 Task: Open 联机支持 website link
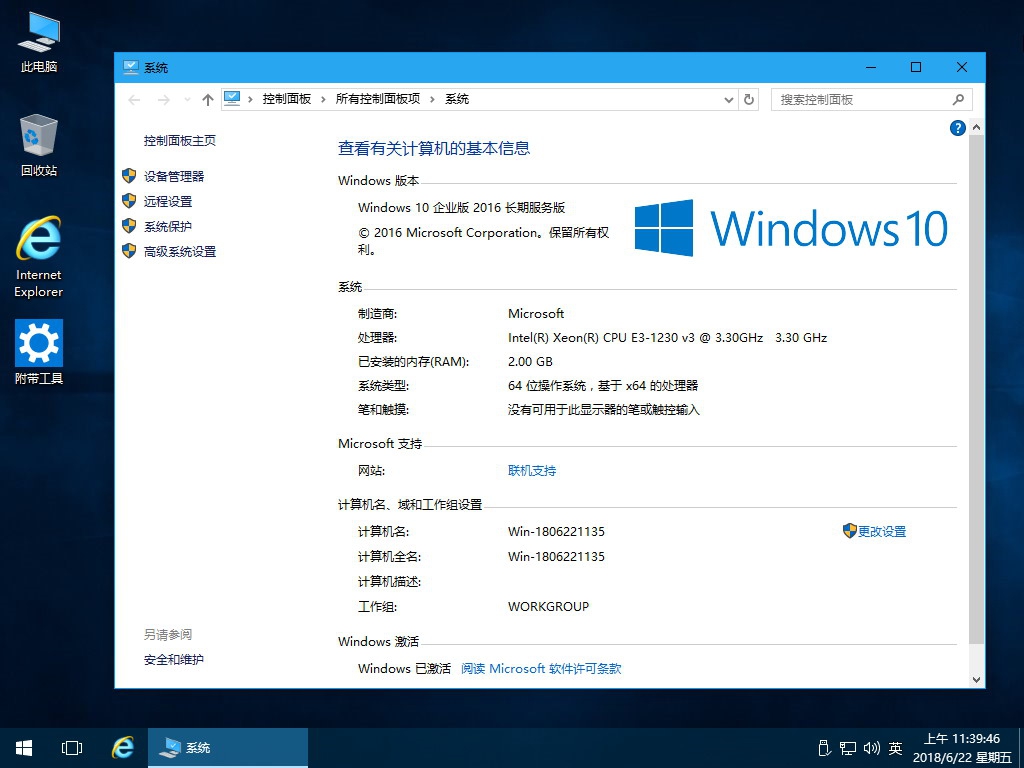(x=532, y=470)
